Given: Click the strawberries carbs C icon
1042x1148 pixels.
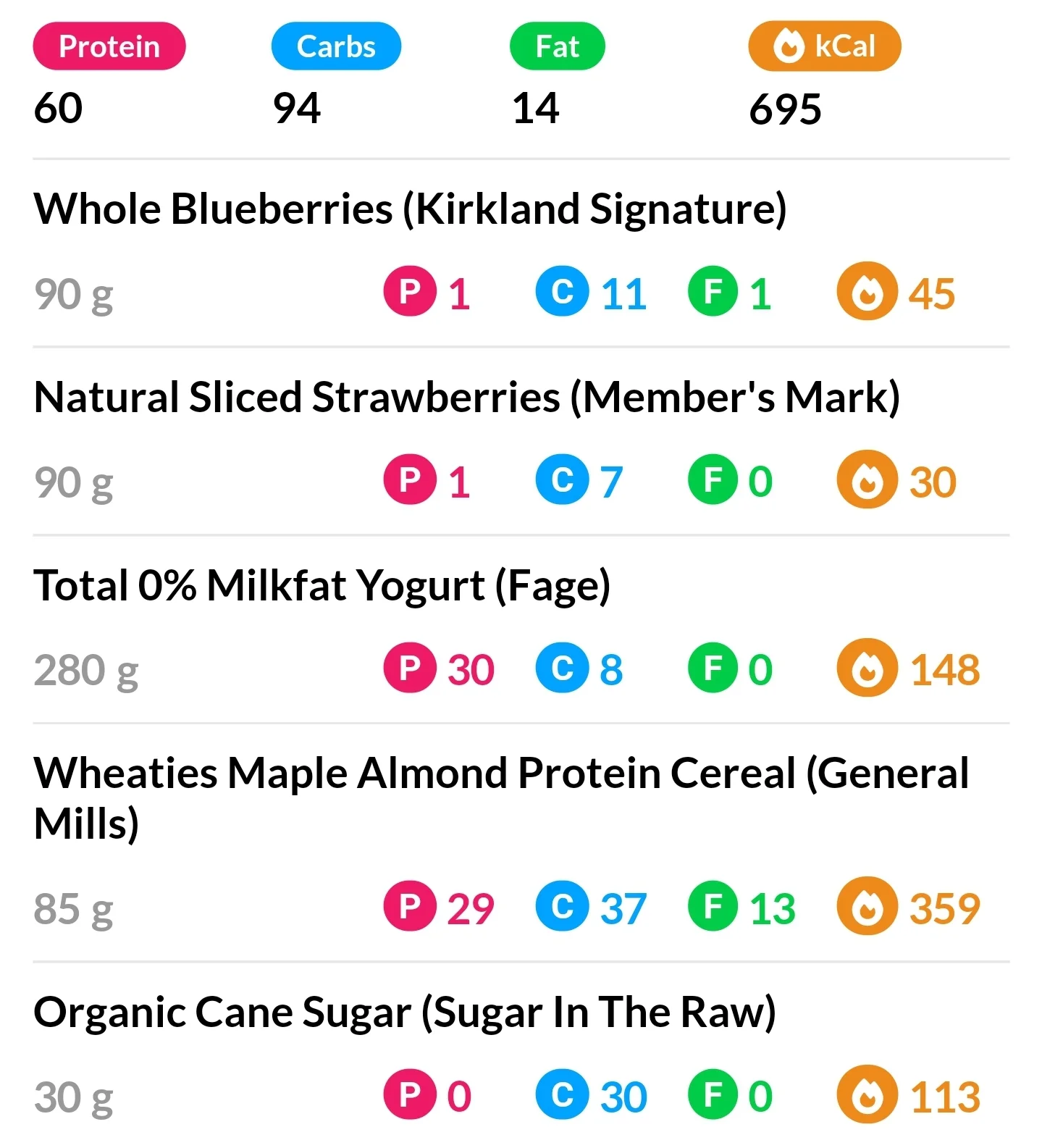Looking at the screenshot, I should pyautogui.click(x=562, y=480).
